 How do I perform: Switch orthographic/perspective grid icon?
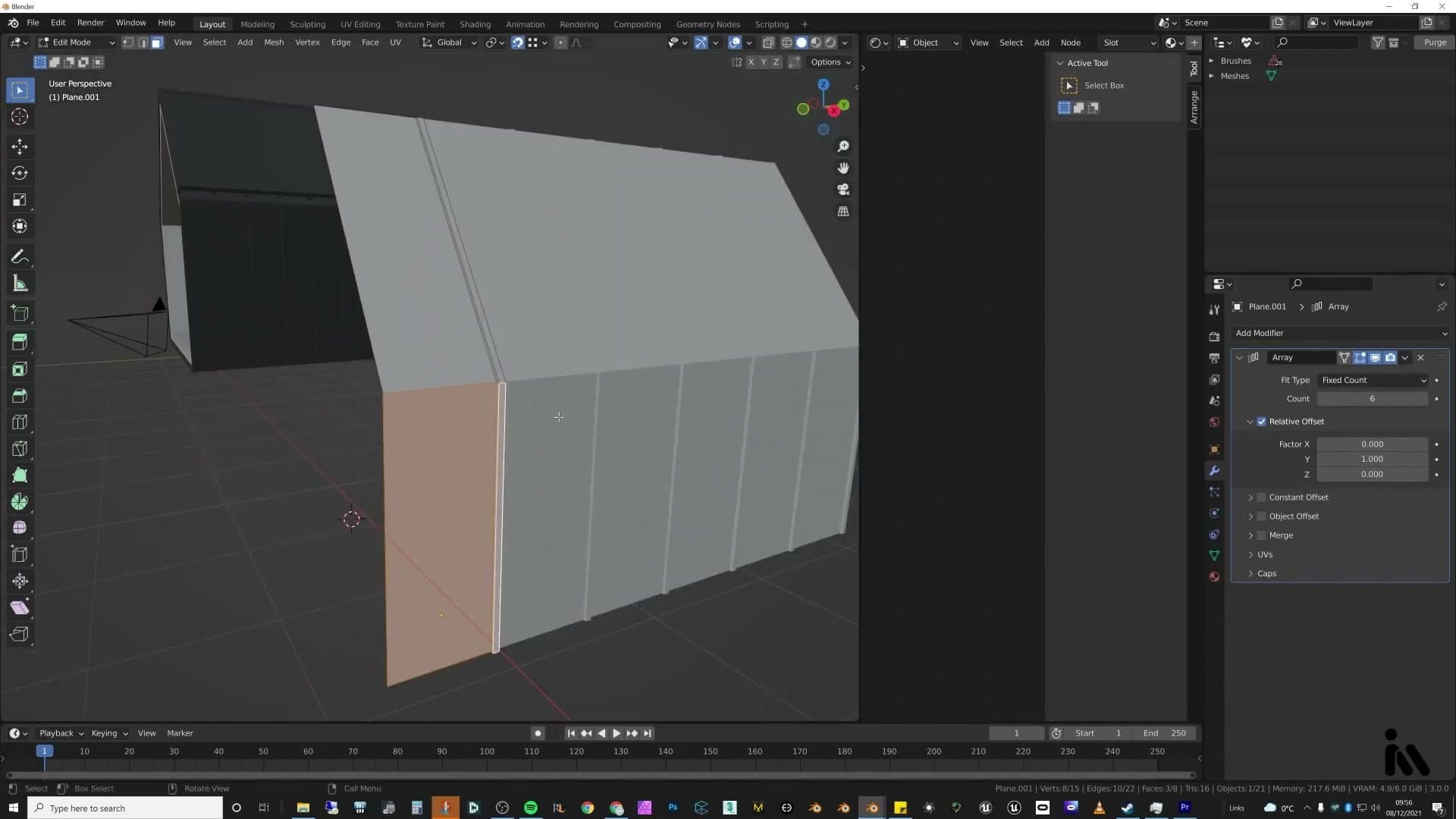pyautogui.click(x=843, y=212)
